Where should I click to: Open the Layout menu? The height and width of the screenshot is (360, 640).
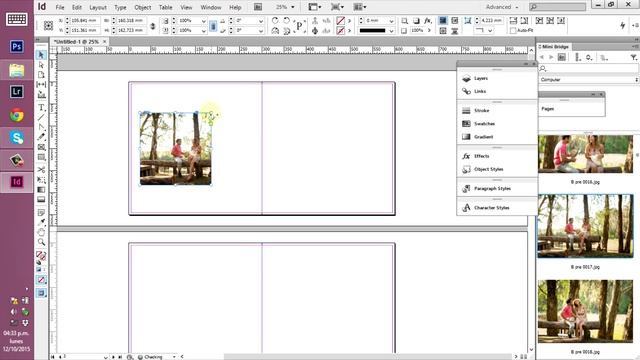tap(98, 7)
